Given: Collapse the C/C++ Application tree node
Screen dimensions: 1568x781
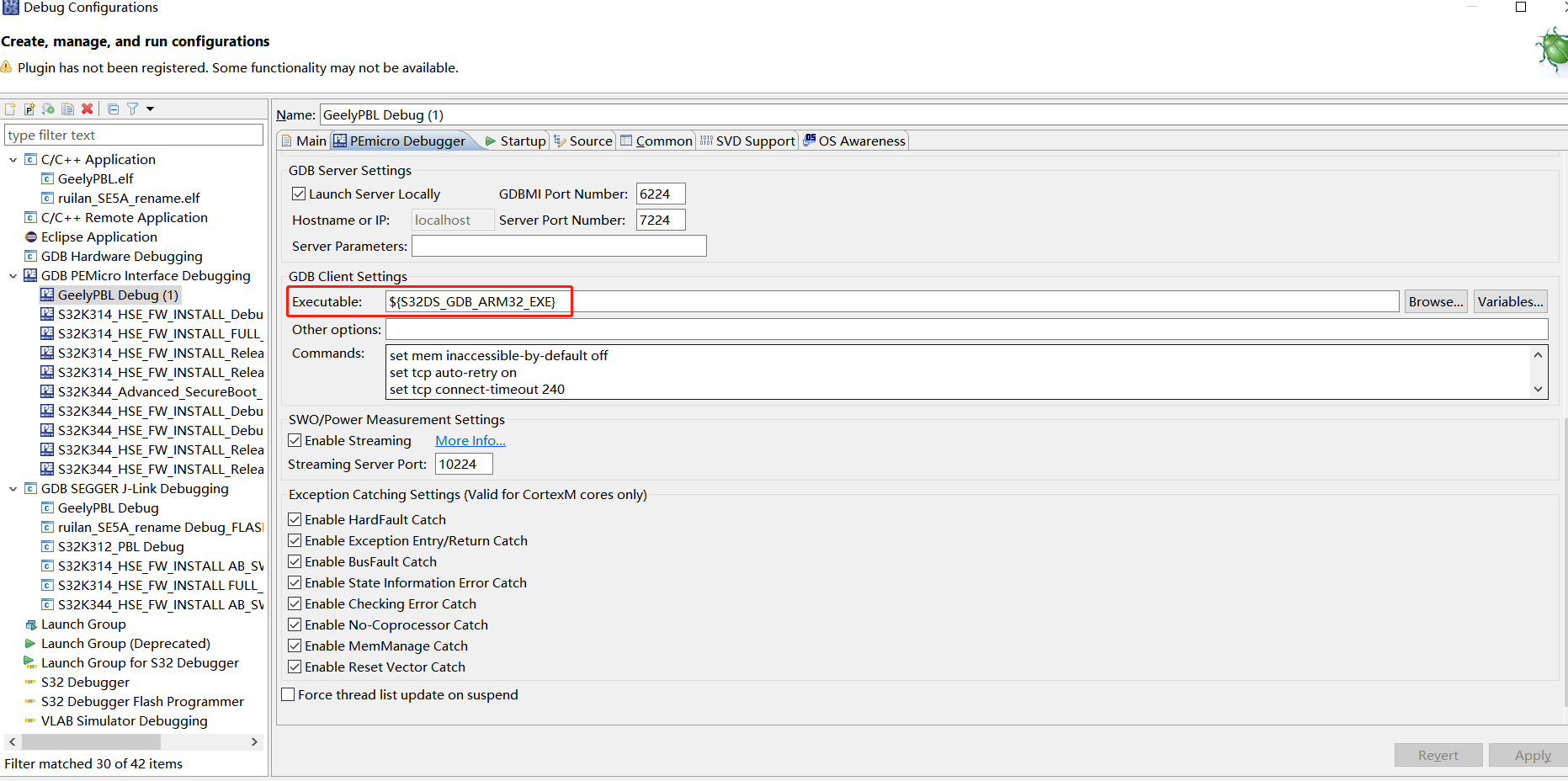Looking at the screenshot, I should 12,159.
